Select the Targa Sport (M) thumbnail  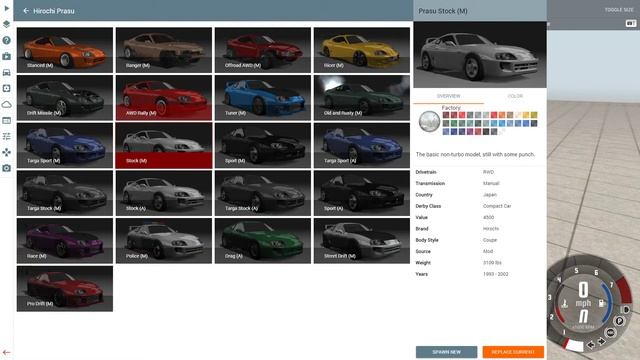pyautogui.click(x=65, y=146)
